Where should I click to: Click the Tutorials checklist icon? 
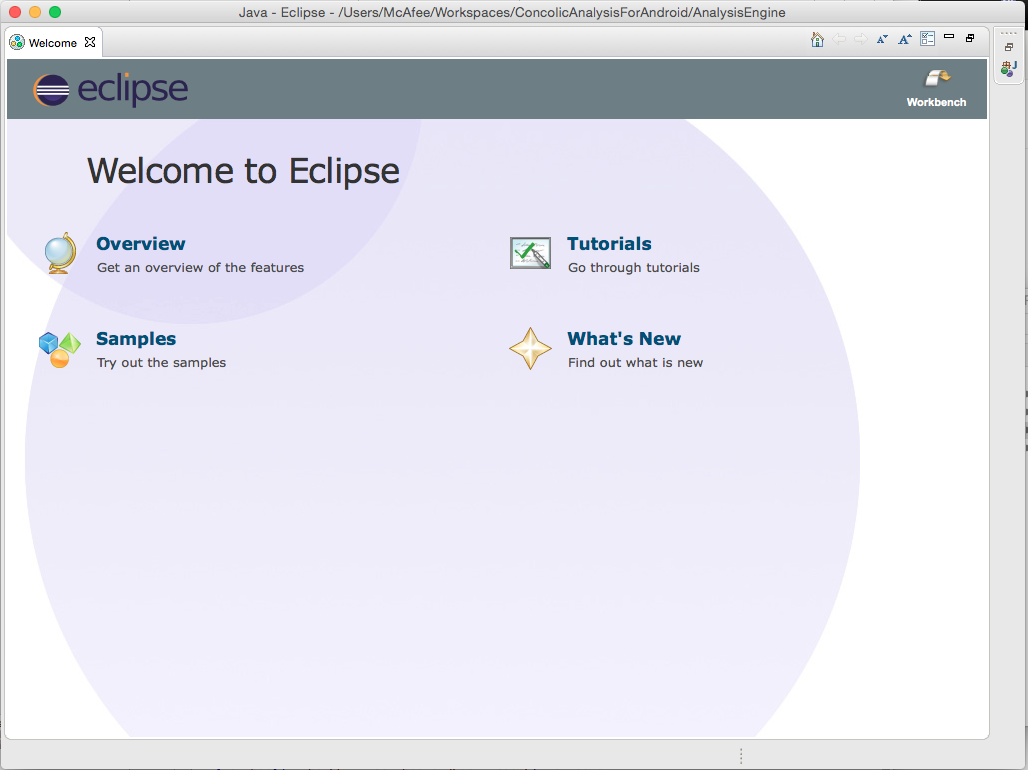(x=530, y=253)
